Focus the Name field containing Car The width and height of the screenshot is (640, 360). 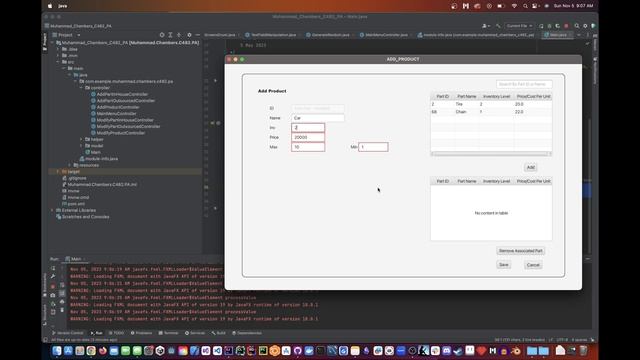pyautogui.click(x=318, y=118)
